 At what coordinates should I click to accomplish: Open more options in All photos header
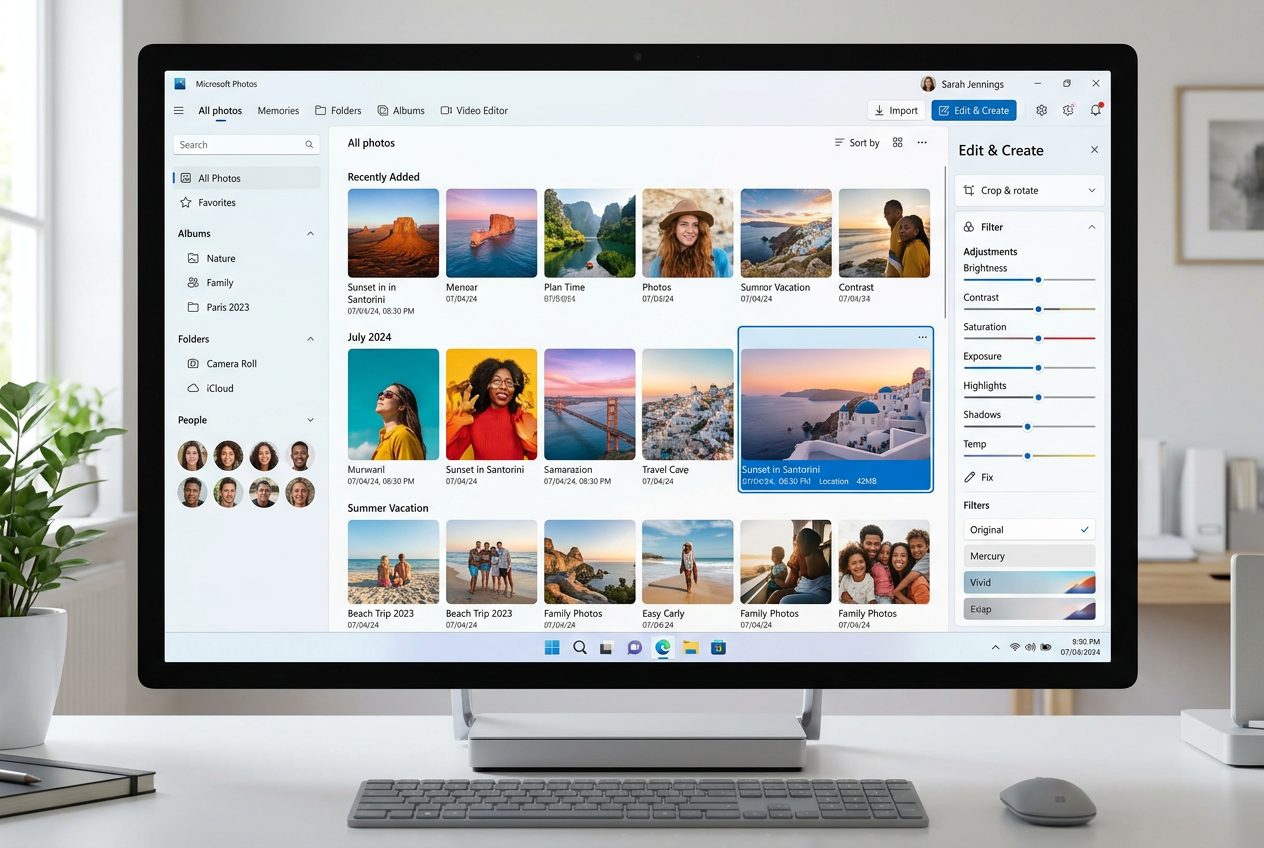(x=922, y=143)
